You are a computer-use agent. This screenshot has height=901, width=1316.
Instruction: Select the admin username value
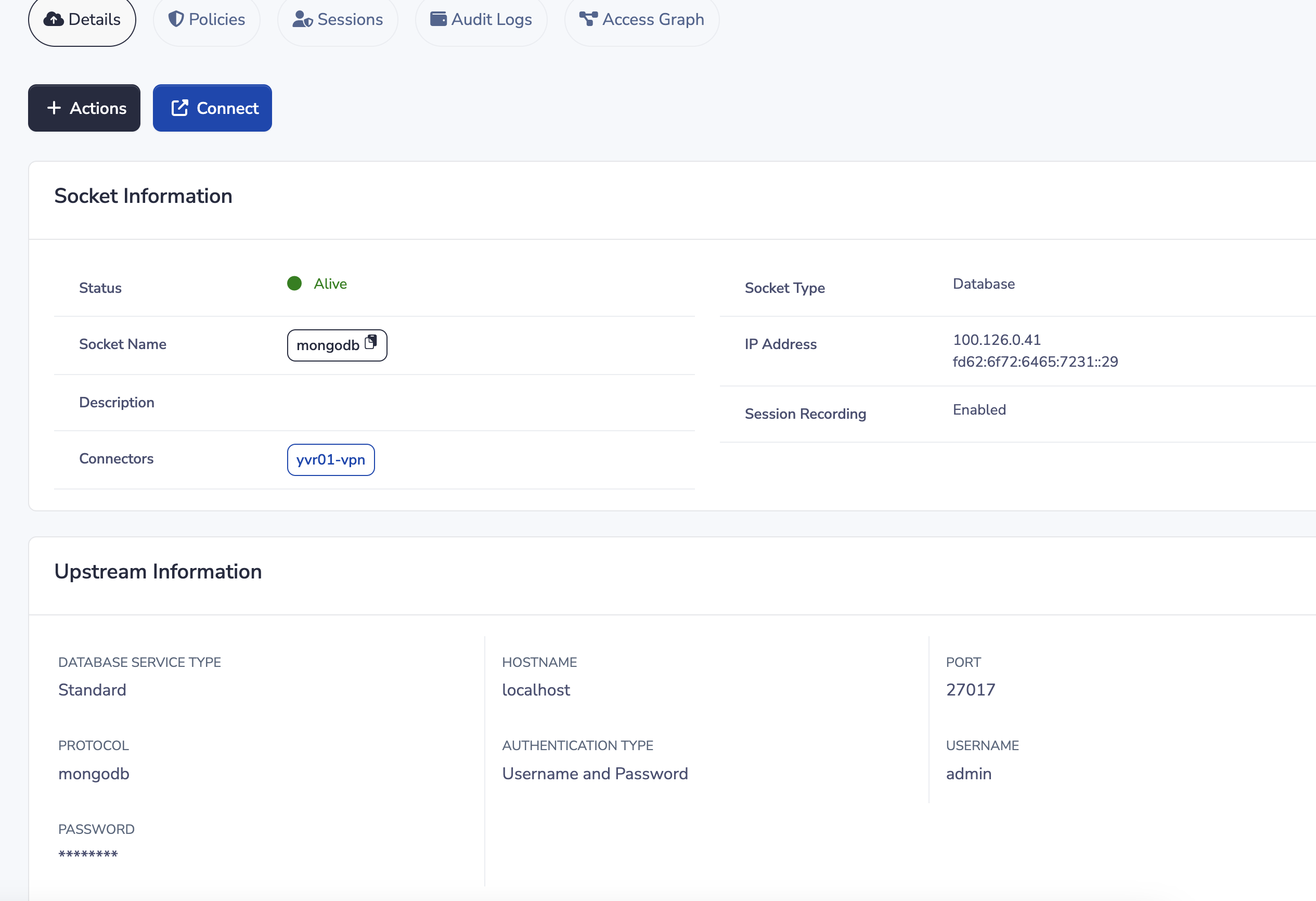coord(969,774)
